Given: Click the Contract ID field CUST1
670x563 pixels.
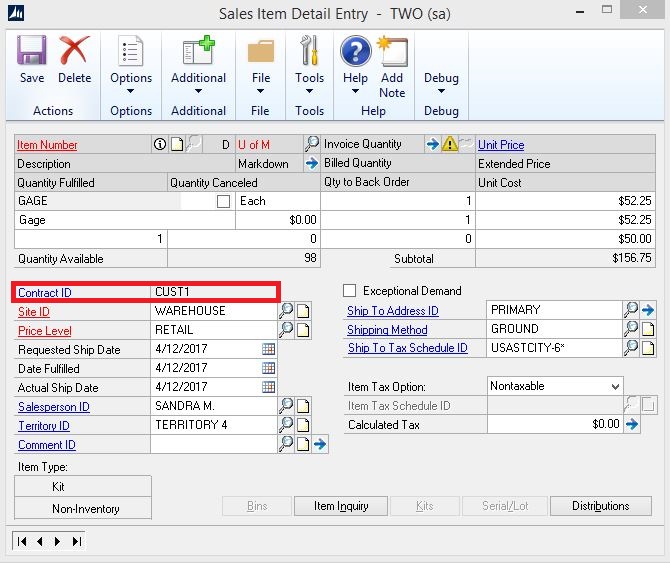Looking at the screenshot, I should pos(214,292).
